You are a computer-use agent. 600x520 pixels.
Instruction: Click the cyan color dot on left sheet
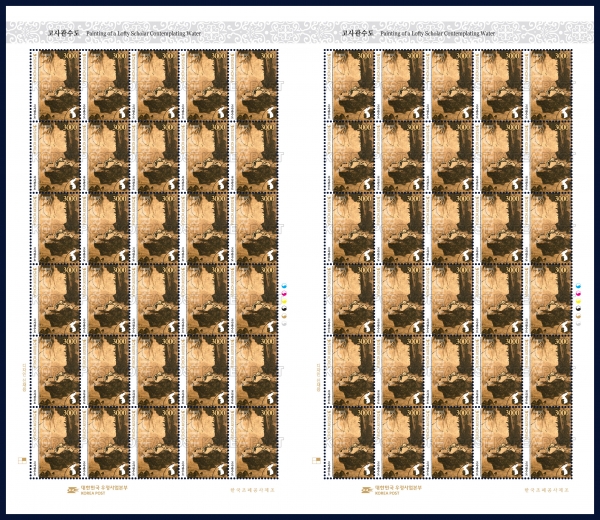coord(286,287)
